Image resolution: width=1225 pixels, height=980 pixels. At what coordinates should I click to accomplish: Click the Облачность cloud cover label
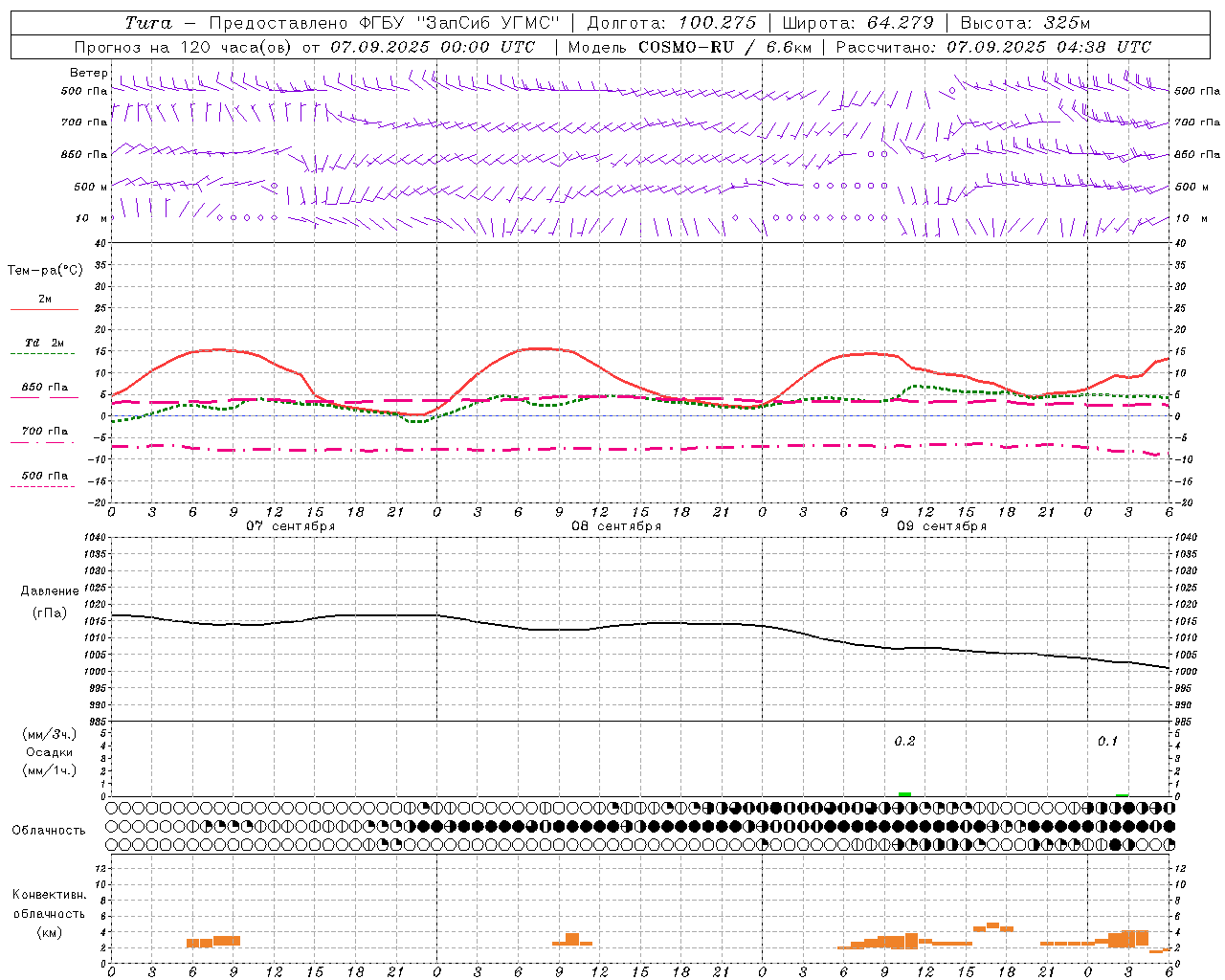49,831
